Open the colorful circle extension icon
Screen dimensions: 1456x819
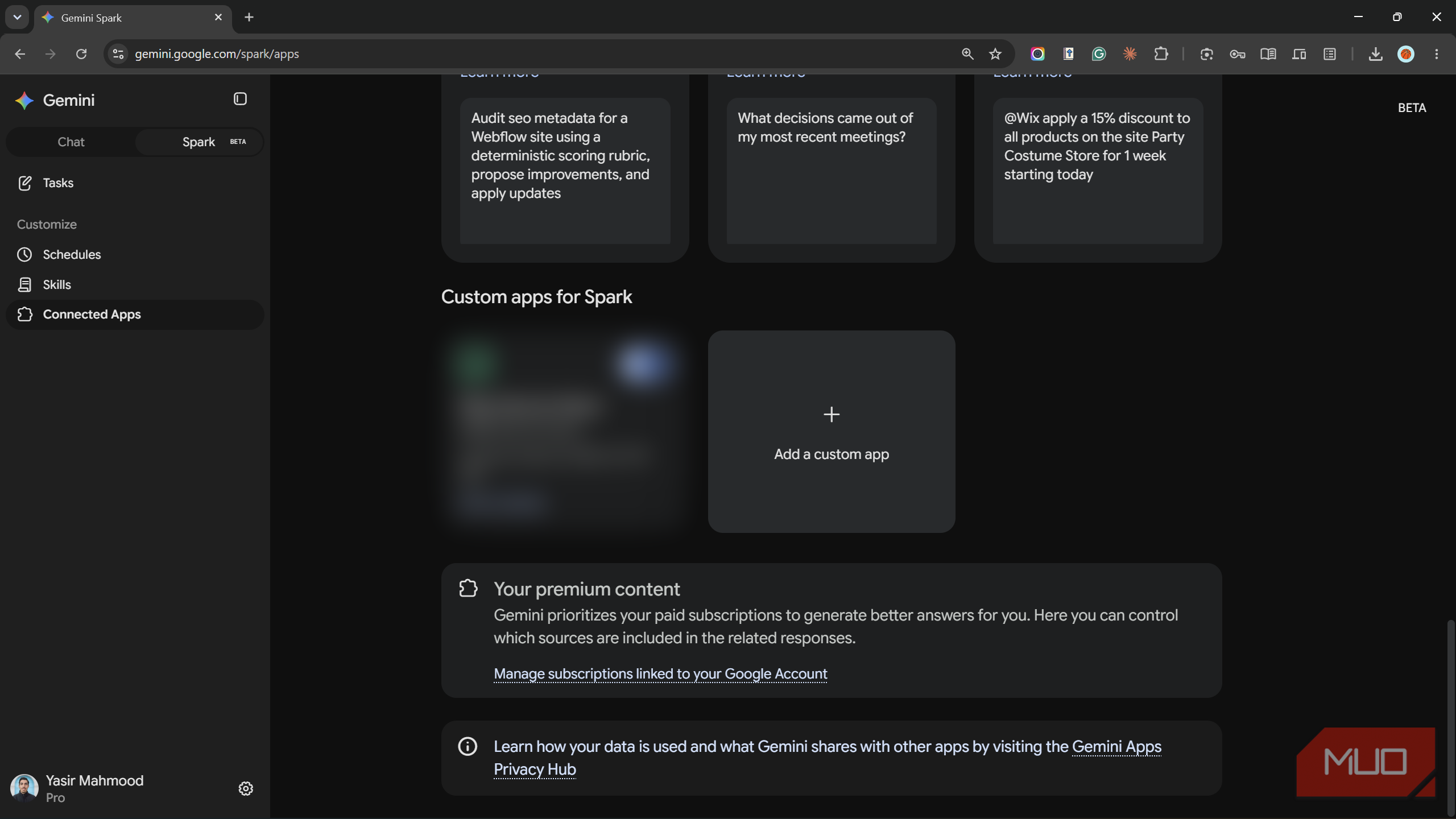coord(1037,54)
